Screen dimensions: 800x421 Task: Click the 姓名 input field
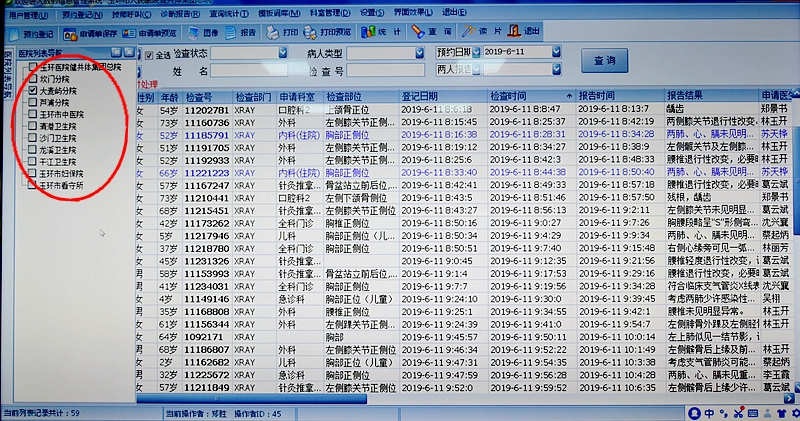(250, 71)
